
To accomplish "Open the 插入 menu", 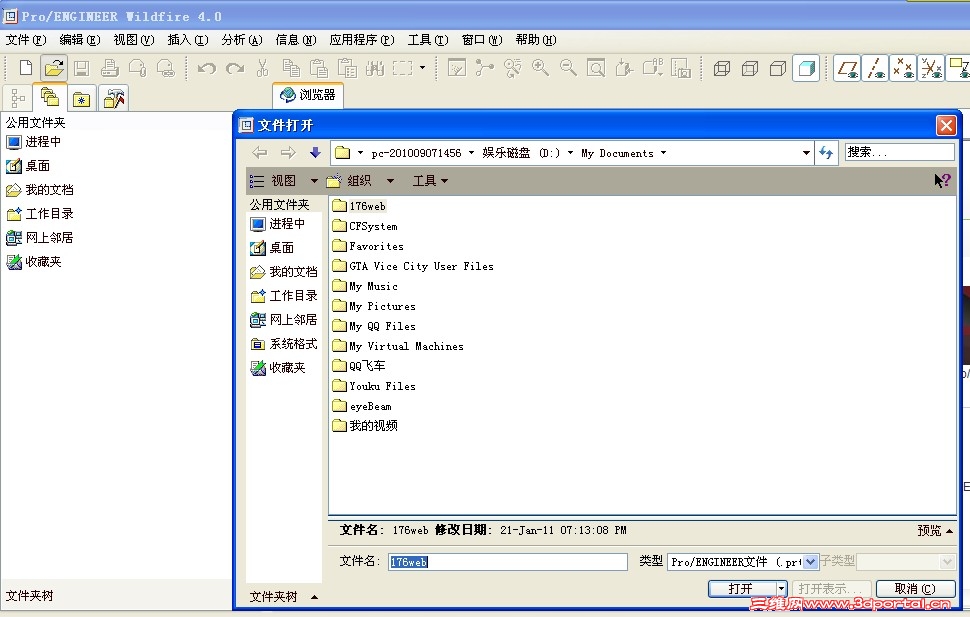I will 188,40.
